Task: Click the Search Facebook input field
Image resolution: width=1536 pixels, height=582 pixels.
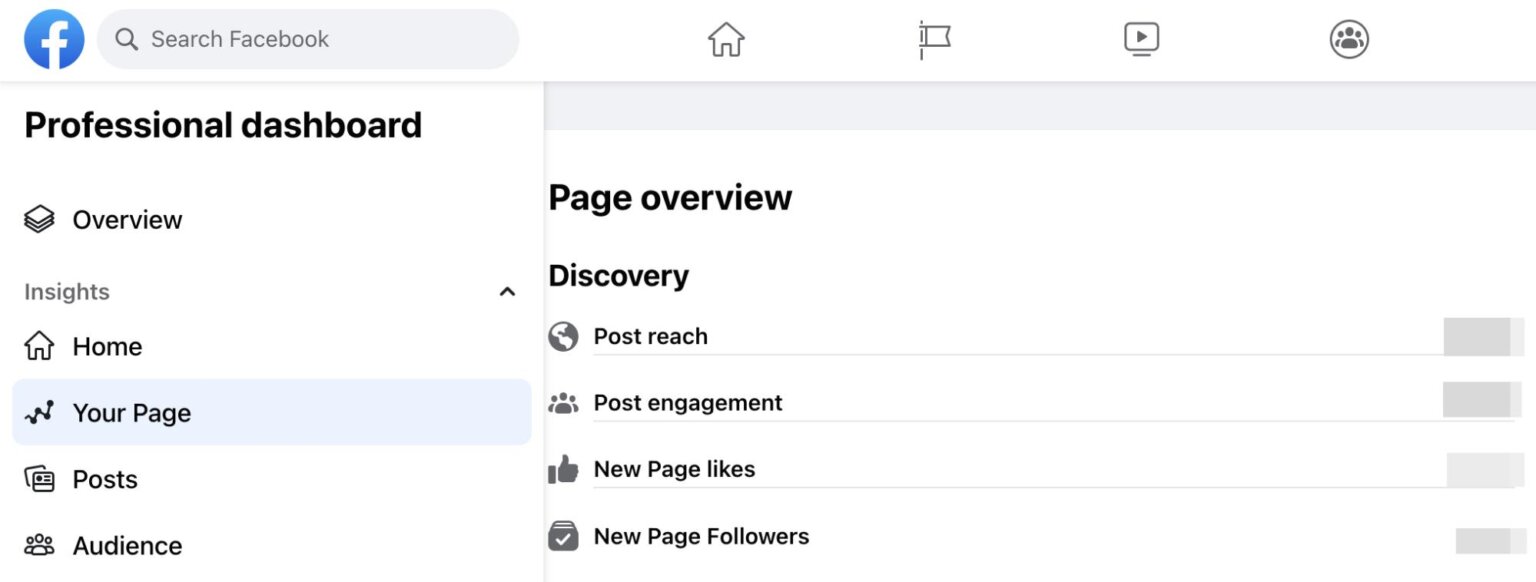Action: pos(307,39)
